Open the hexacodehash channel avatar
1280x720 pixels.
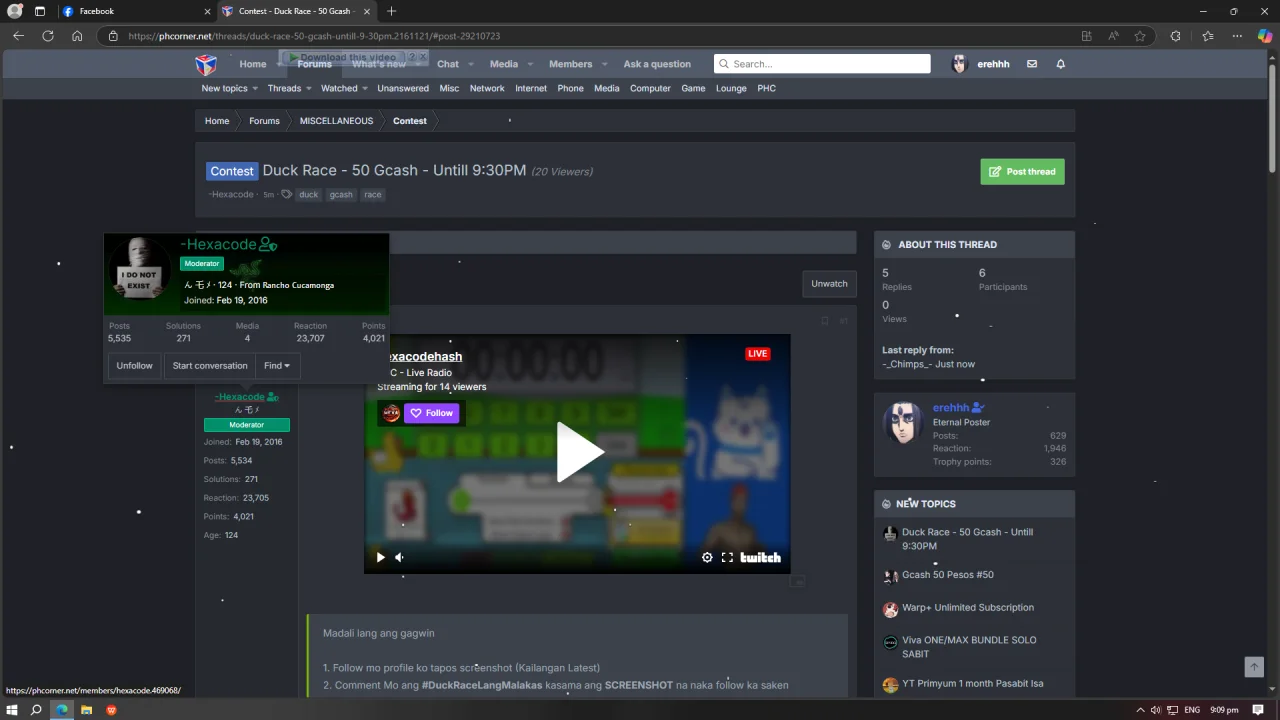tap(391, 413)
